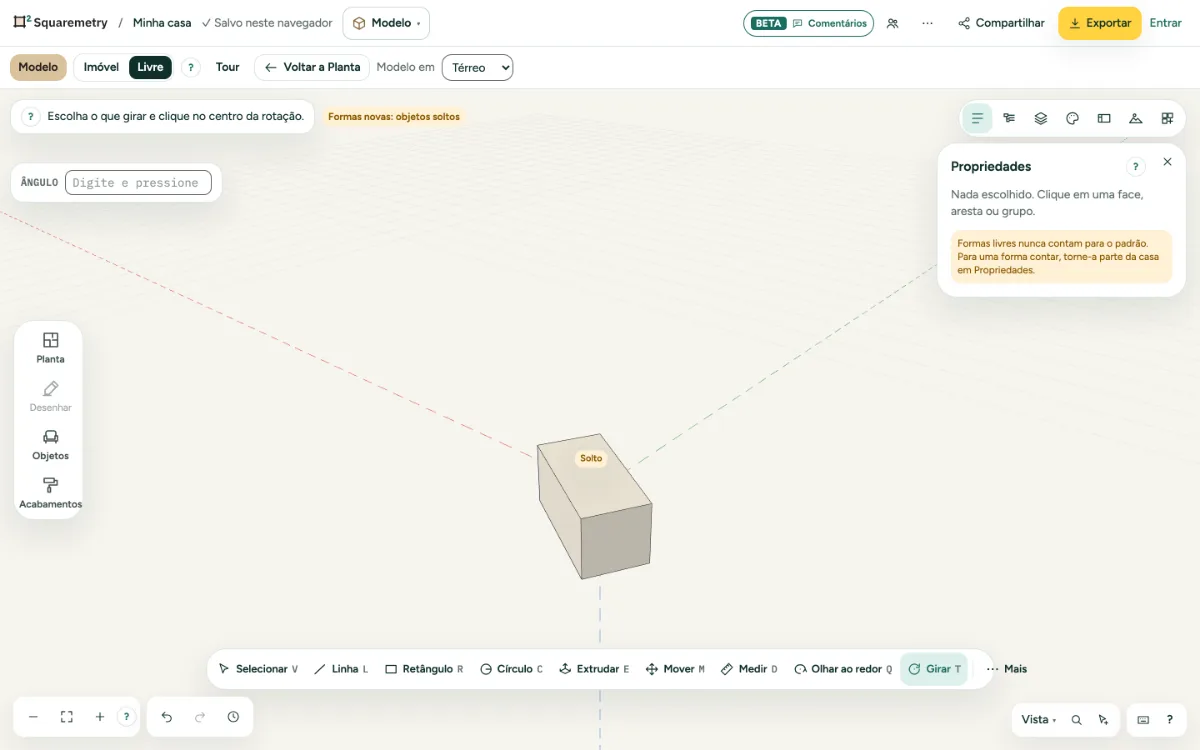This screenshot has width=1200, height=750.
Task: Click the Solto label on the box
Action: tap(591, 458)
